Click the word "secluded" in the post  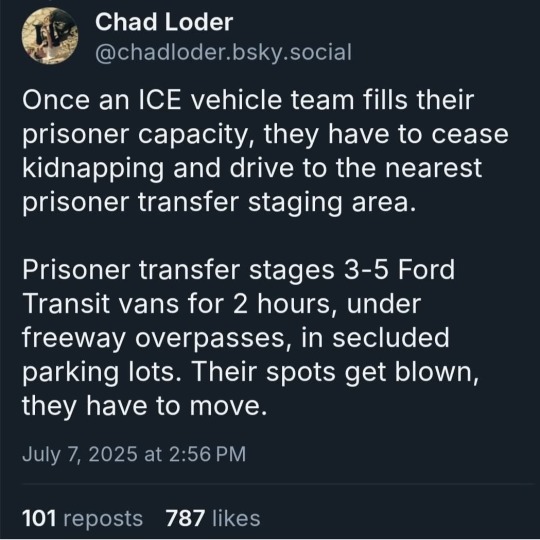391,338
